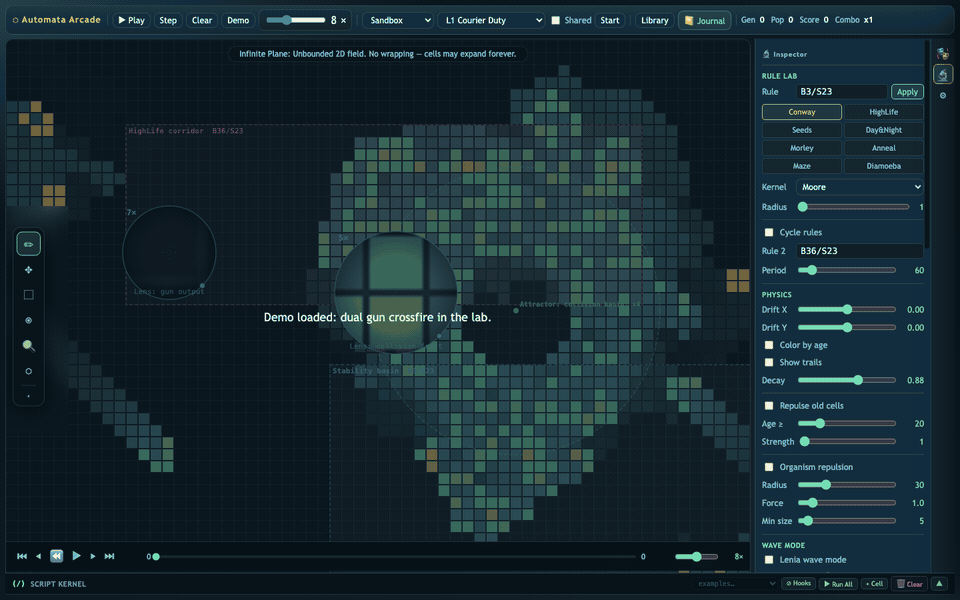Adjust the Period slider
This screenshot has width=960, height=600.
coord(847,270)
